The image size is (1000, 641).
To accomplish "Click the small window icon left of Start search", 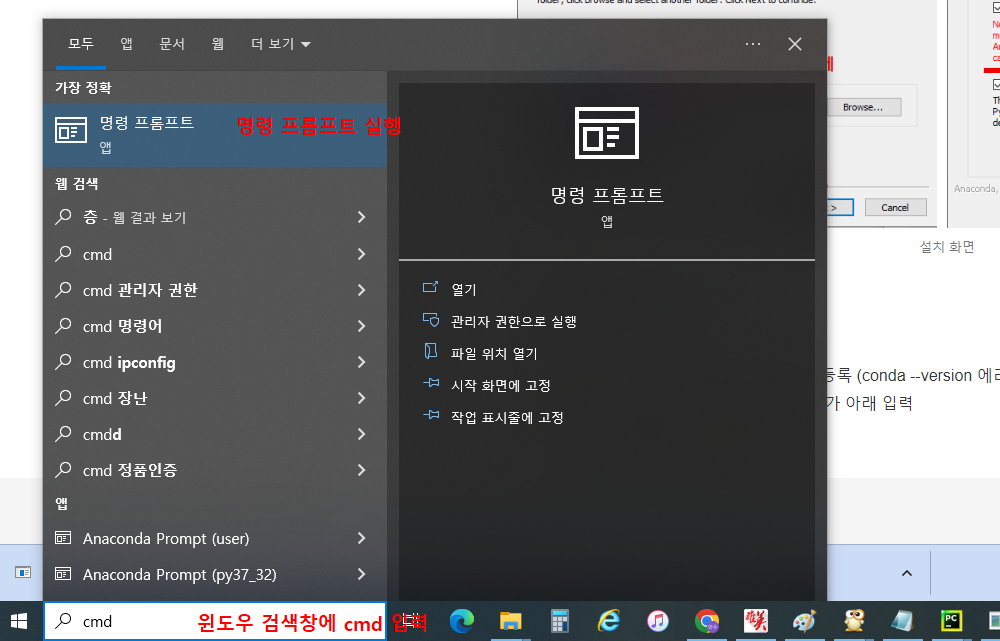I will [x=23, y=572].
